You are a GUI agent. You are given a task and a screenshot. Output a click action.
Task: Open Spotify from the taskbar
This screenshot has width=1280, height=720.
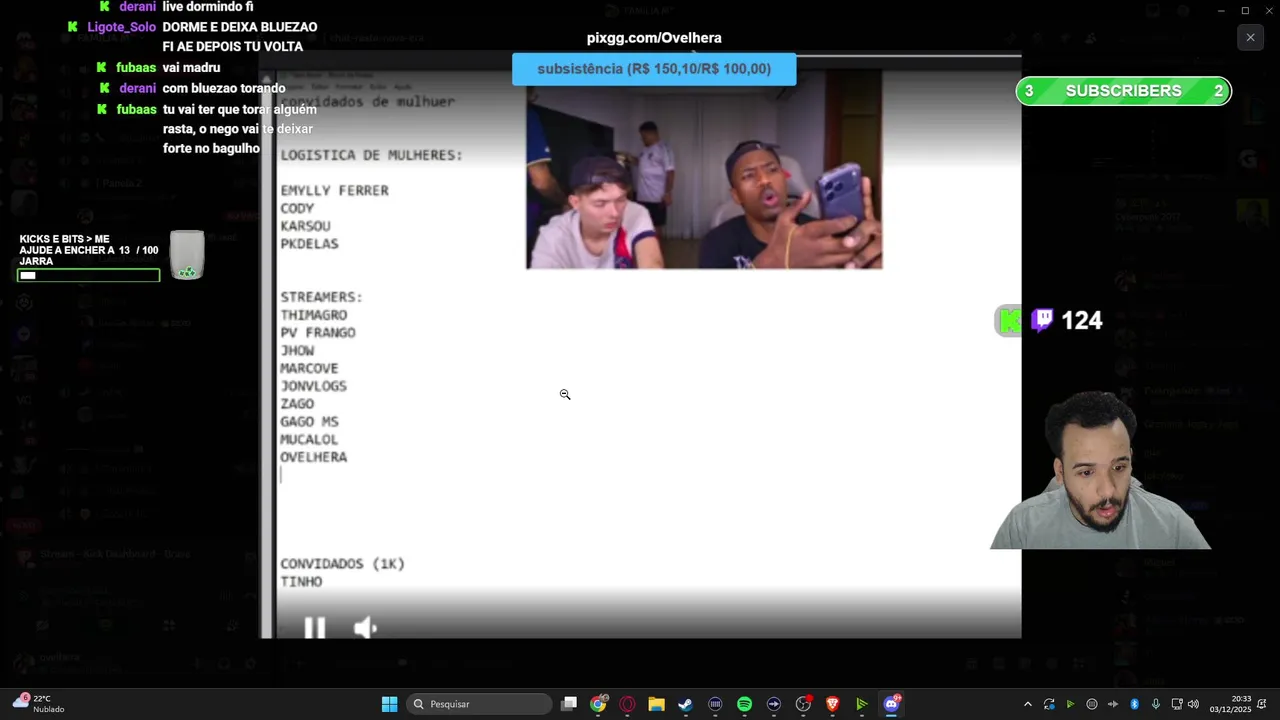point(744,704)
